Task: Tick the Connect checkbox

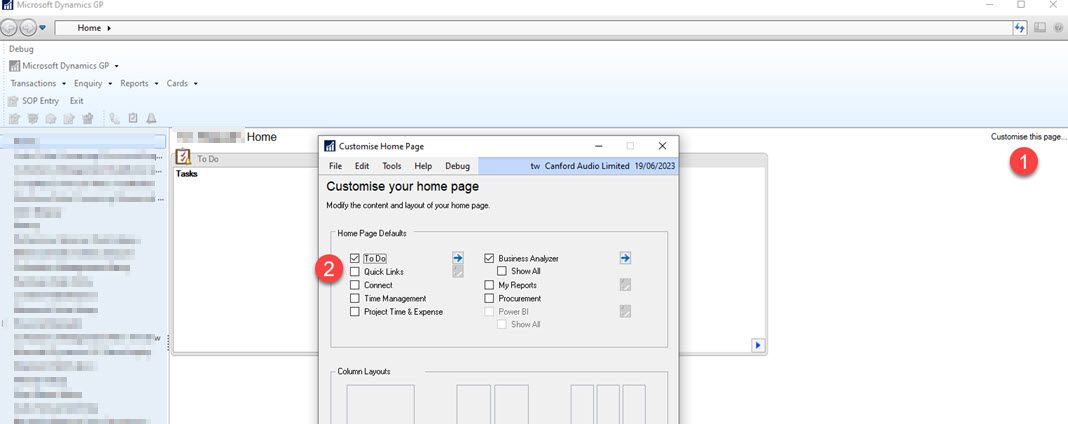Action: [x=354, y=285]
